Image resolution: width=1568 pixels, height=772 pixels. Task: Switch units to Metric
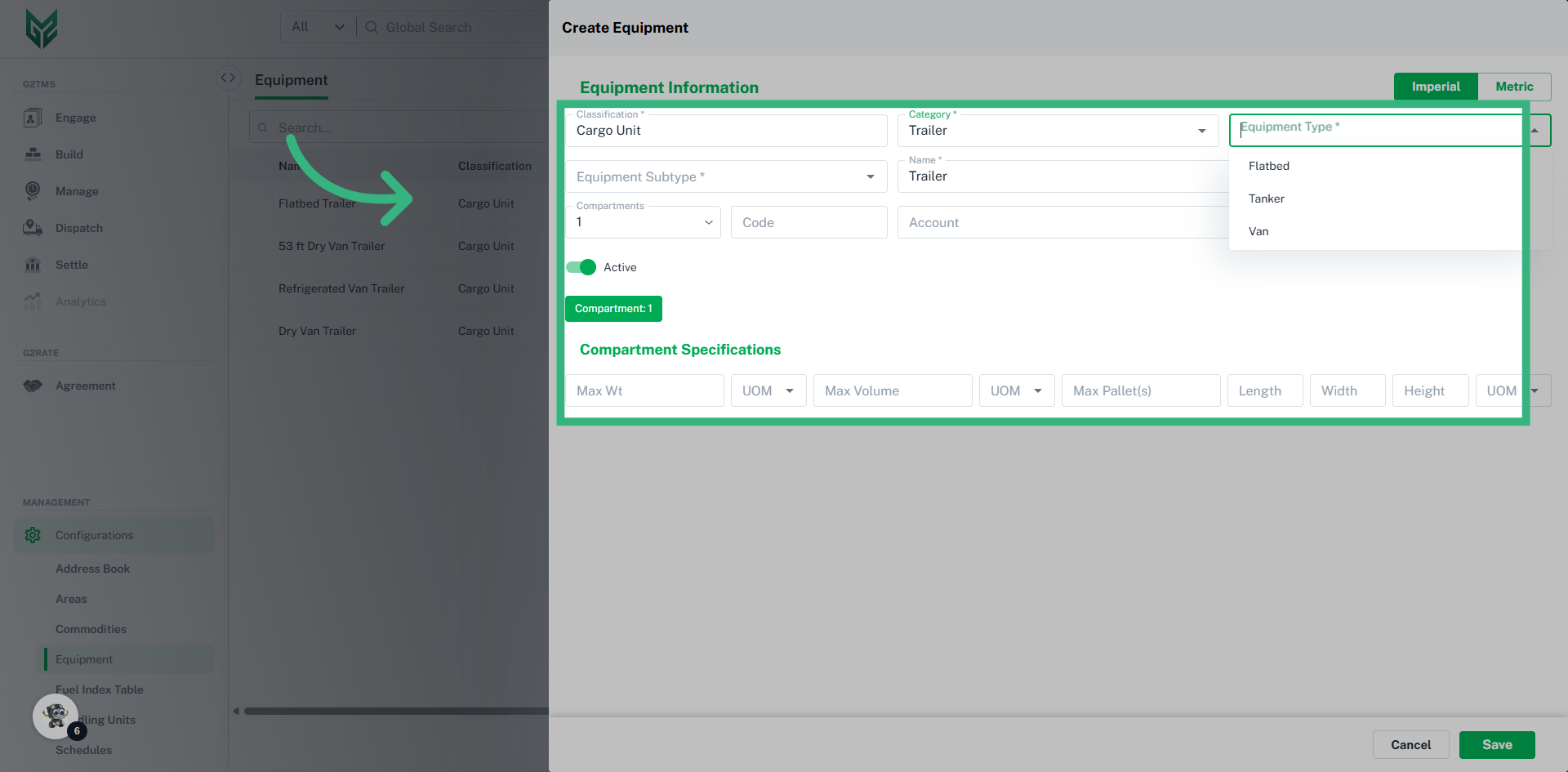pos(1514,87)
